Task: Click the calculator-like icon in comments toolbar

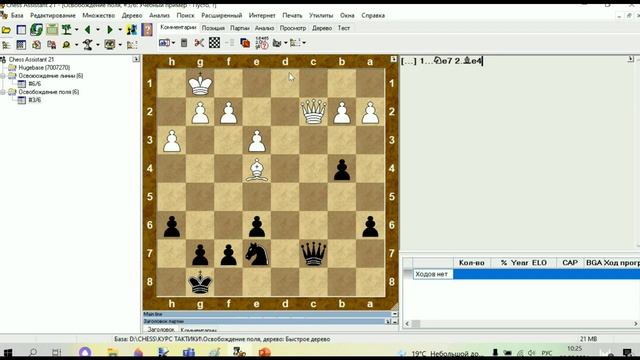Action: (184, 42)
